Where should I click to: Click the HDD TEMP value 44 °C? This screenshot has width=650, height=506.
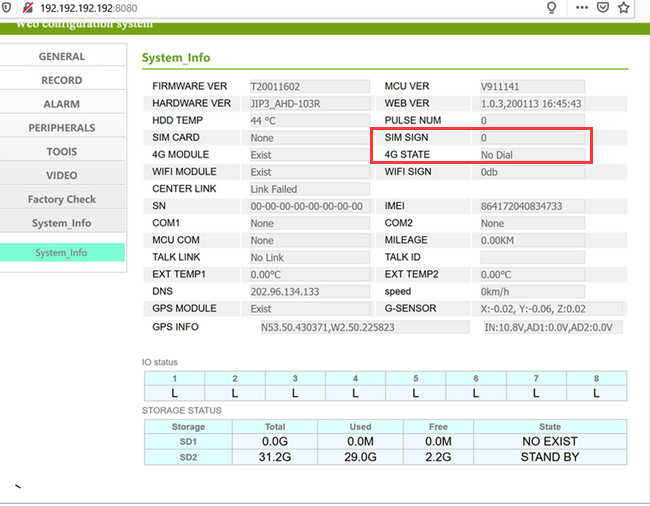[x=310, y=121]
